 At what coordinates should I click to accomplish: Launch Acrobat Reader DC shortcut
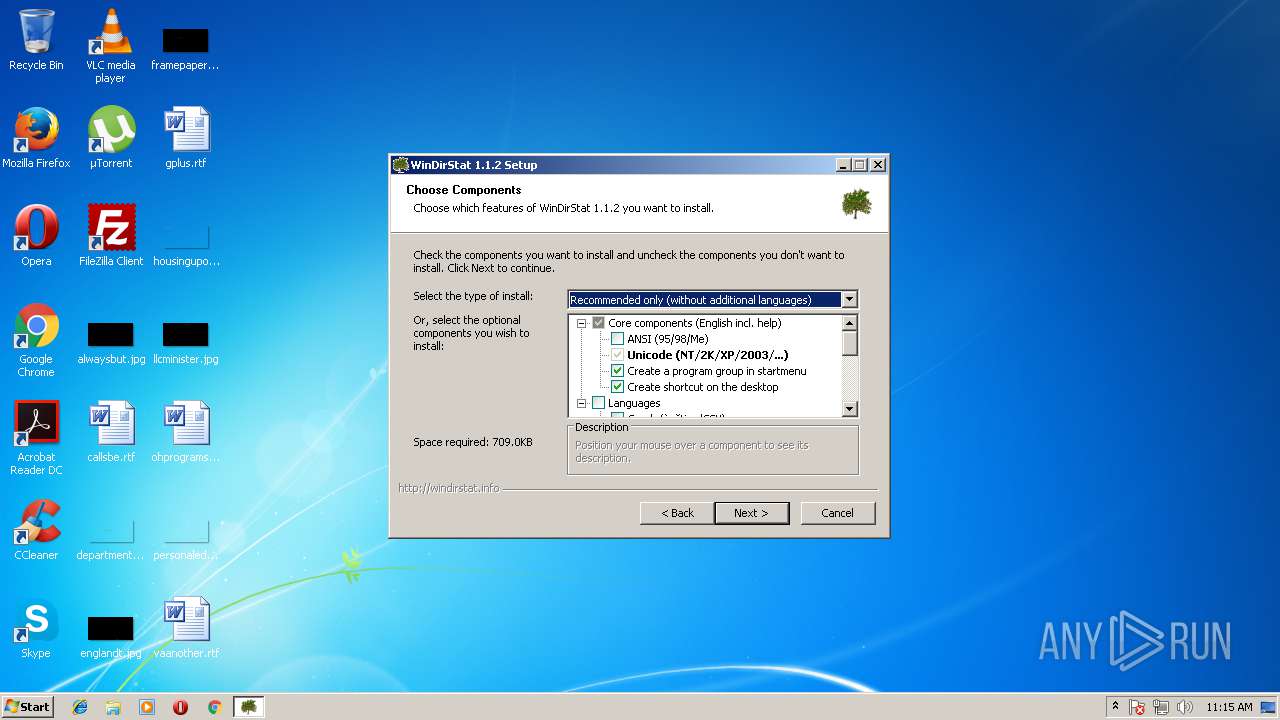tap(36, 438)
